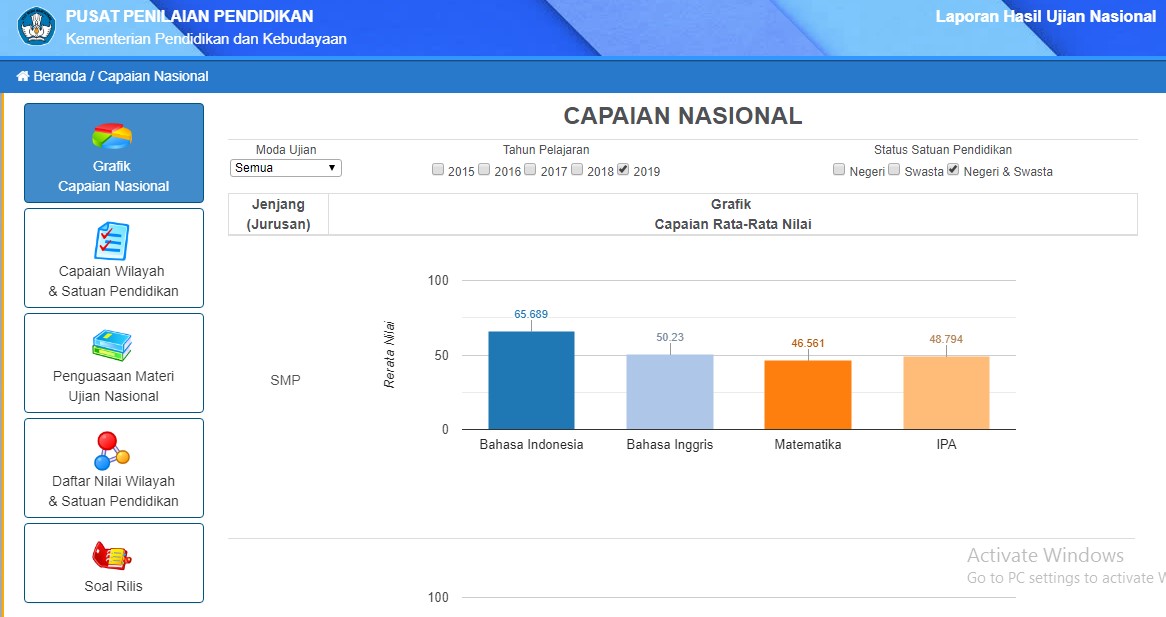Viewport: 1166px width, 617px height.
Task: Check the Negeri status checkbox
Action: [x=839, y=169]
